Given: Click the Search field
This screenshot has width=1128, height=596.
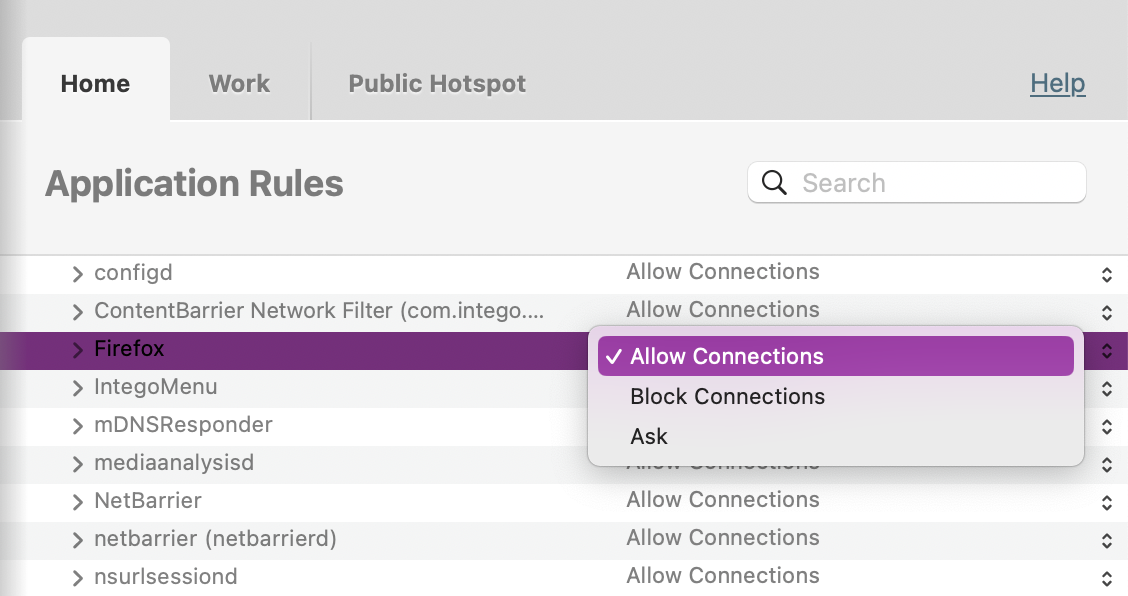Looking at the screenshot, I should pyautogui.click(x=916, y=182).
